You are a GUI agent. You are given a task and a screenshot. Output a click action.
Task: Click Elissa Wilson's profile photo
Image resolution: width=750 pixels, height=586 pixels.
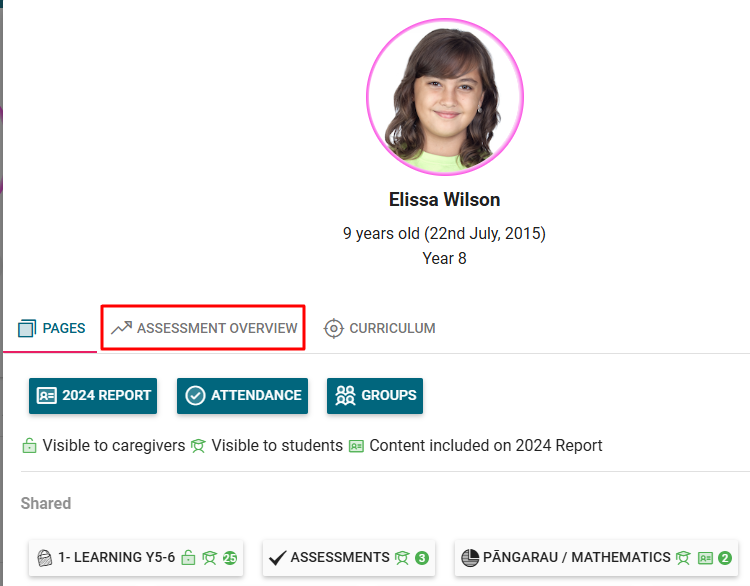(444, 97)
